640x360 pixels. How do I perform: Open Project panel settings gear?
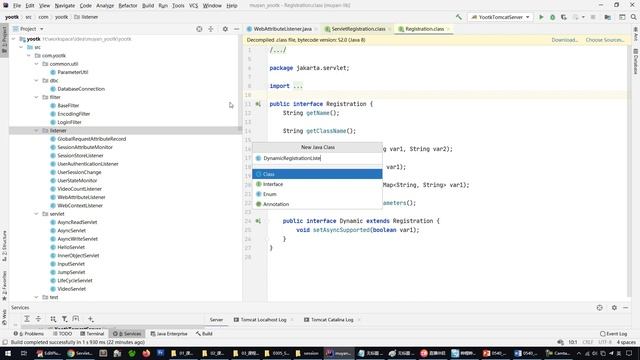[x=225, y=29]
